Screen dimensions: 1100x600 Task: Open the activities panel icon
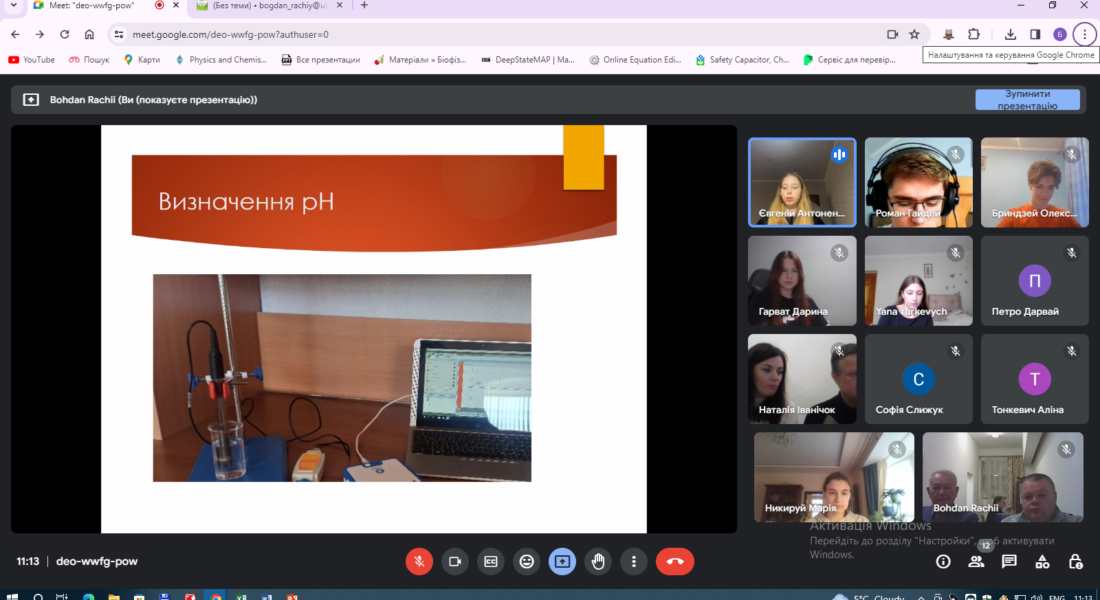[x=1043, y=562]
